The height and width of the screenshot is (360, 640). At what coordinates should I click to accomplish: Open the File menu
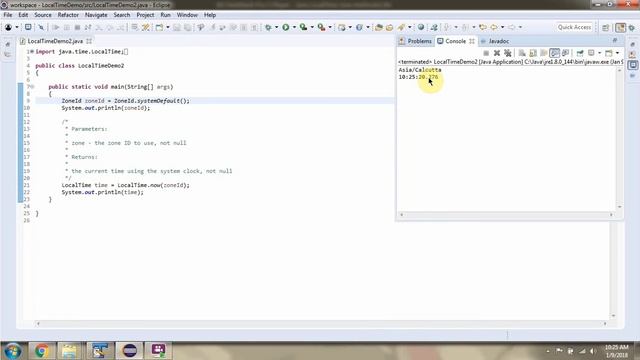click(x=8, y=15)
